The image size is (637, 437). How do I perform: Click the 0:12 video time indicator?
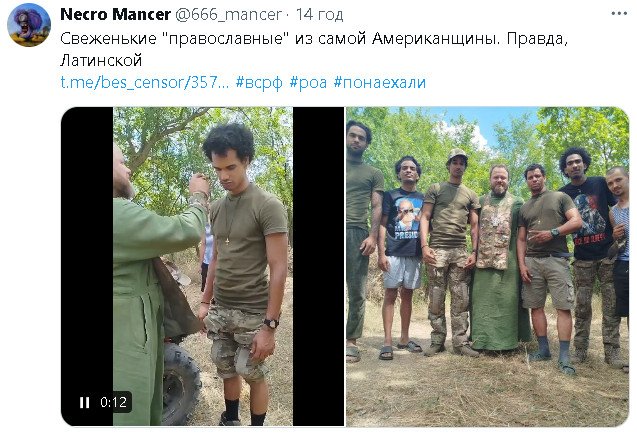(114, 402)
